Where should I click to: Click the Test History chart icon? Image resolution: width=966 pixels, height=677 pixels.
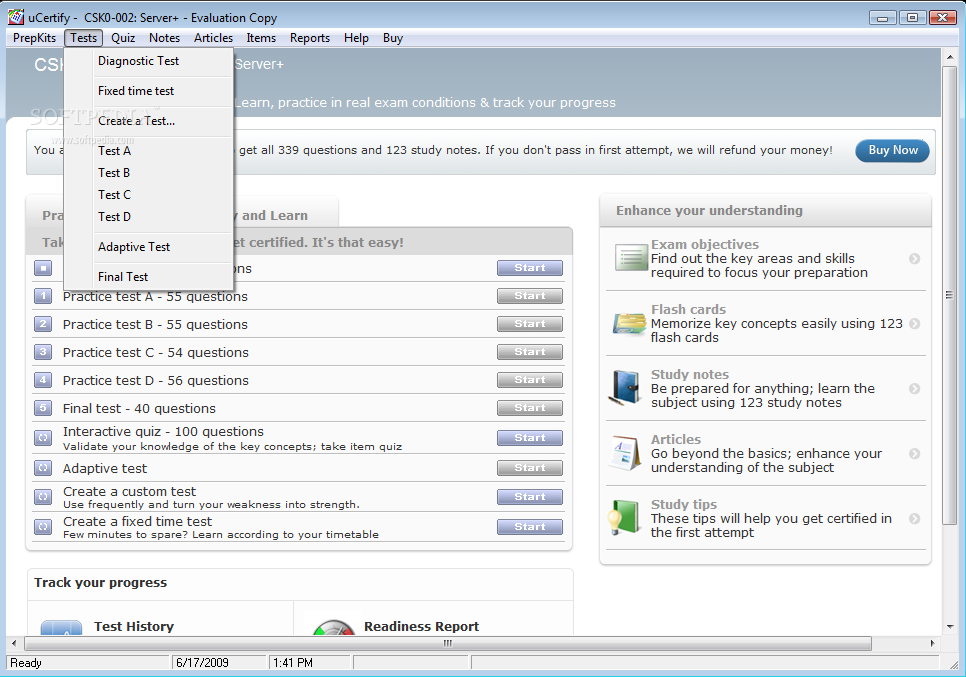61,627
